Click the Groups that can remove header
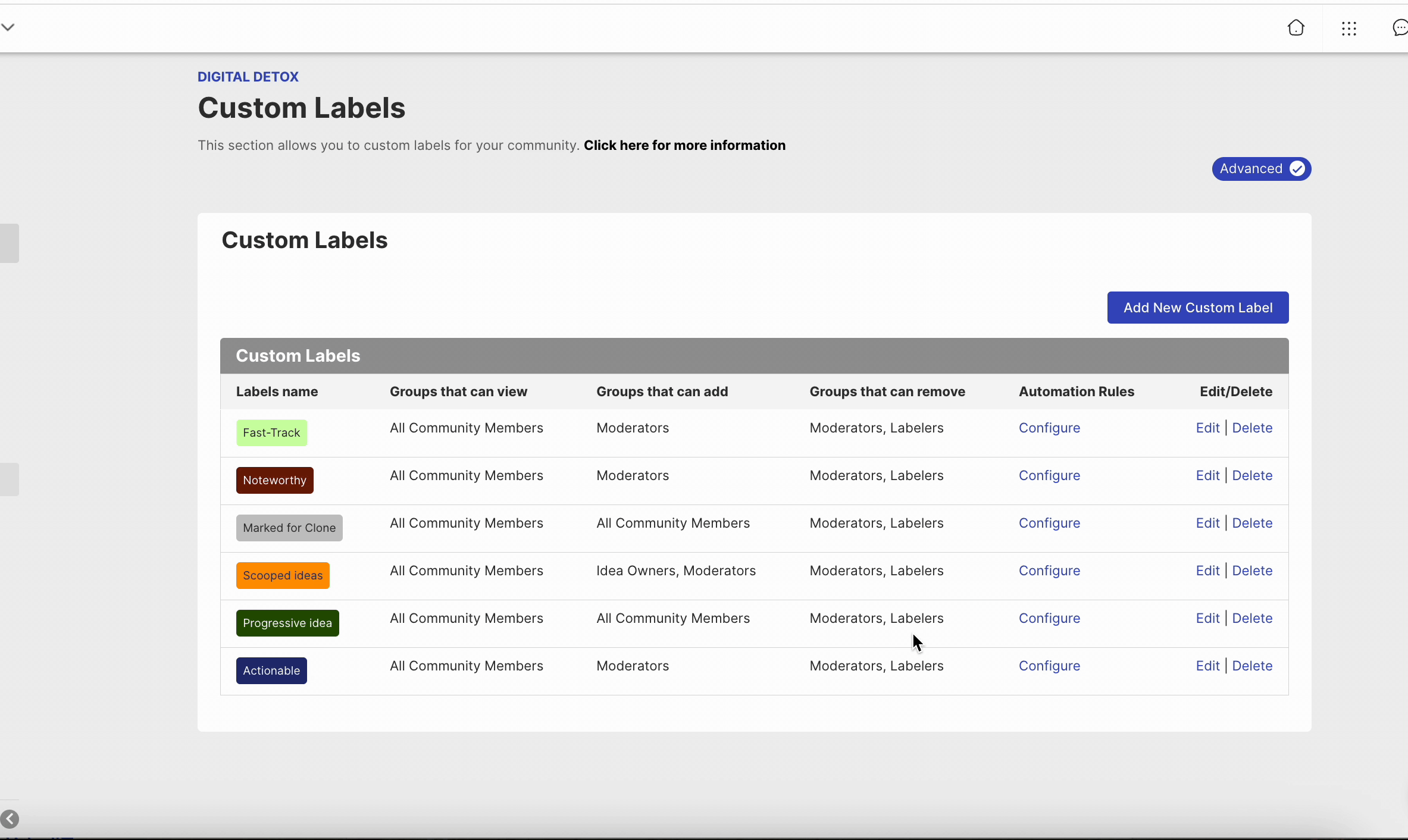Image resolution: width=1408 pixels, height=840 pixels. pyautogui.click(x=887, y=391)
